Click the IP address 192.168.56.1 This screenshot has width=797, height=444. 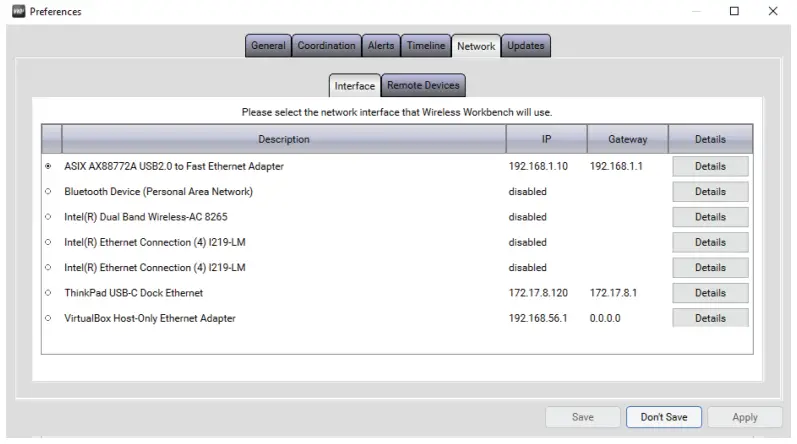click(x=538, y=318)
